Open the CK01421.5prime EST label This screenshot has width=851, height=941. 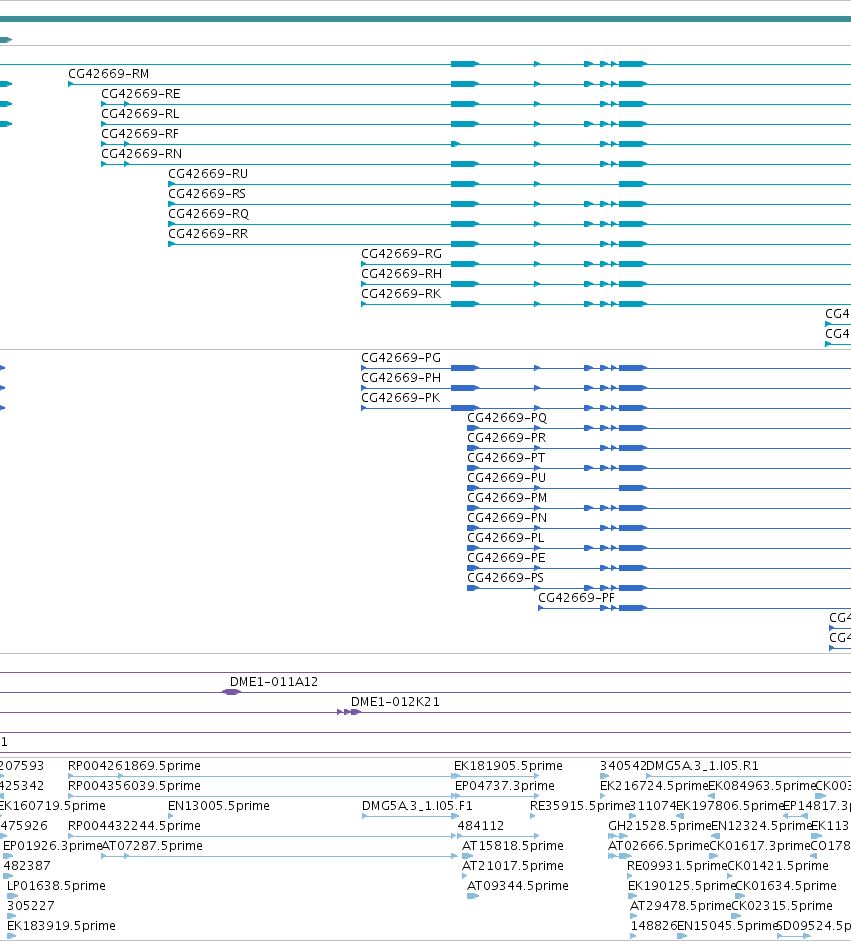pyautogui.click(x=778, y=865)
